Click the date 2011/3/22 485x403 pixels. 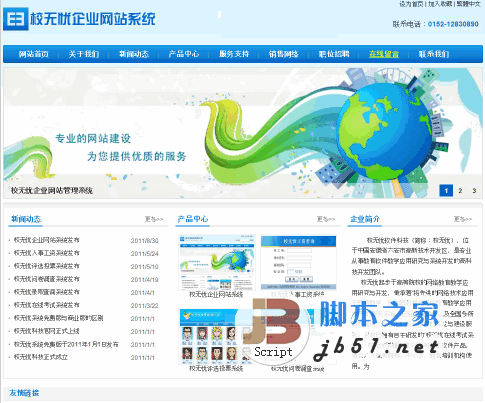pyautogui.click(x=145, y=306)
